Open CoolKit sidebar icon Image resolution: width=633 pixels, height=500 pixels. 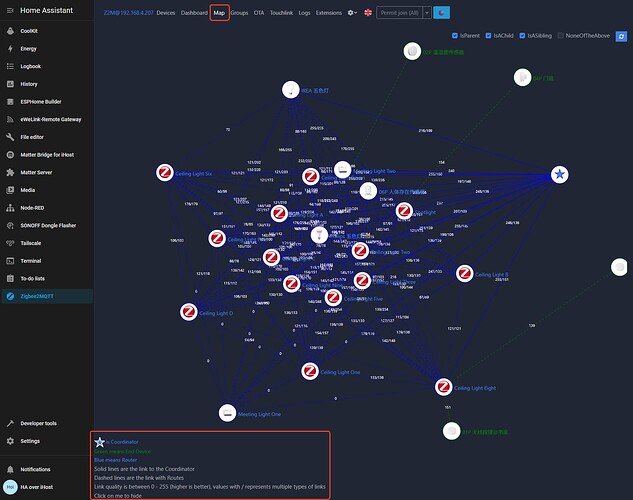coord(10,31)
